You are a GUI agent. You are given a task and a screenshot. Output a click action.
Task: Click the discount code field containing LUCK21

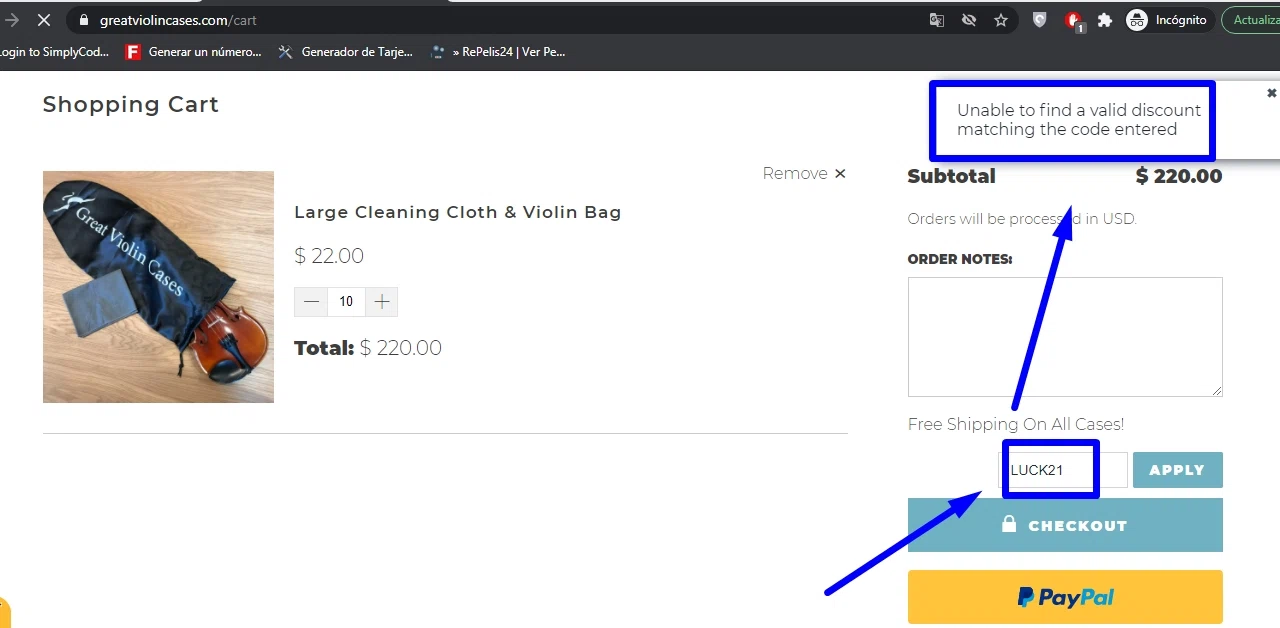tap(1063, 470)
